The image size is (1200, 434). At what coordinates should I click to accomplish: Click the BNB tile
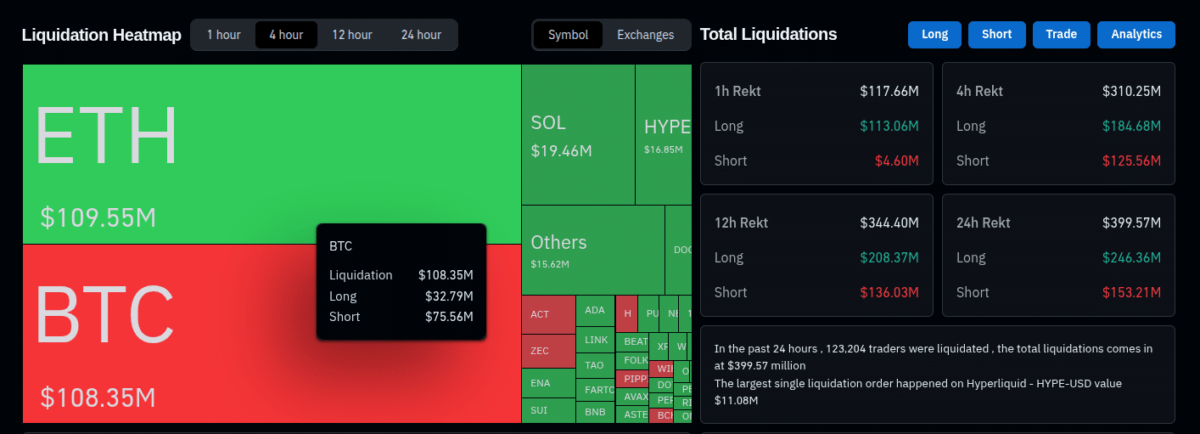tap(596, 412)
